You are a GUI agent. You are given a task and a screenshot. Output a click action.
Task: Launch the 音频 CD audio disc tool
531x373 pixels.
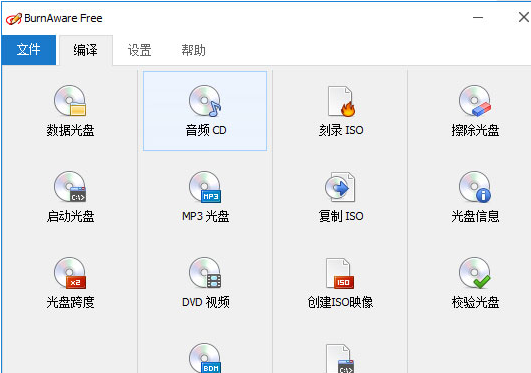[205, 111]
